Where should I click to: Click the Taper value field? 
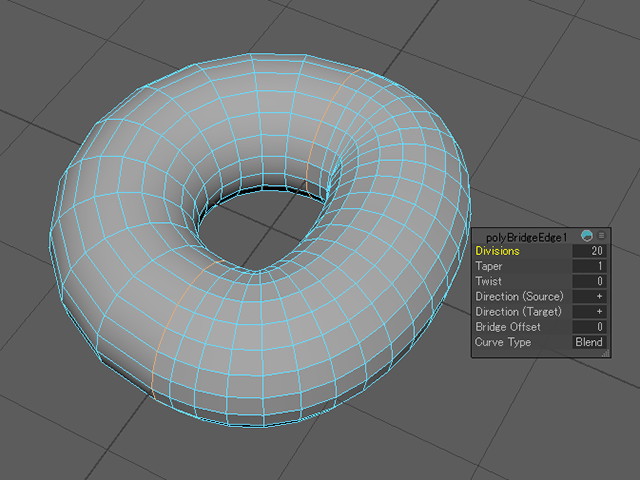click(589, 266)
